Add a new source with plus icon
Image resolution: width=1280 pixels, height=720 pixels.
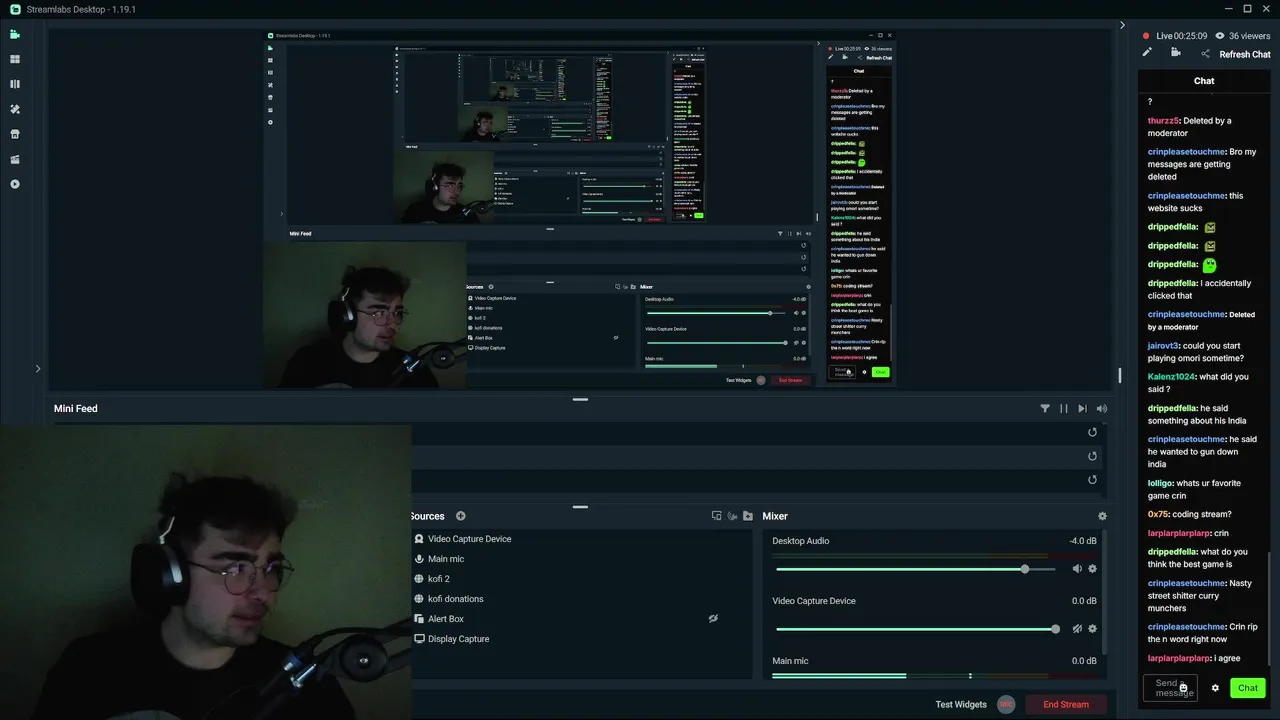(461, 516)
